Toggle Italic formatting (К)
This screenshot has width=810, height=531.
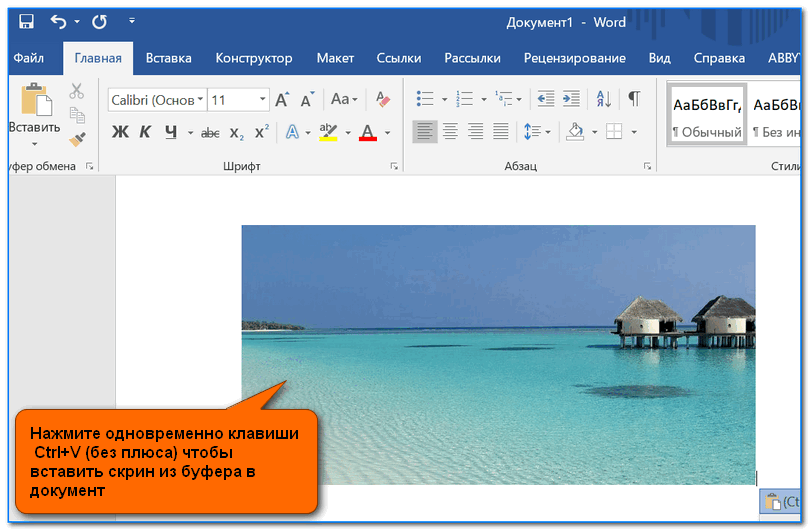click(145, 132)
